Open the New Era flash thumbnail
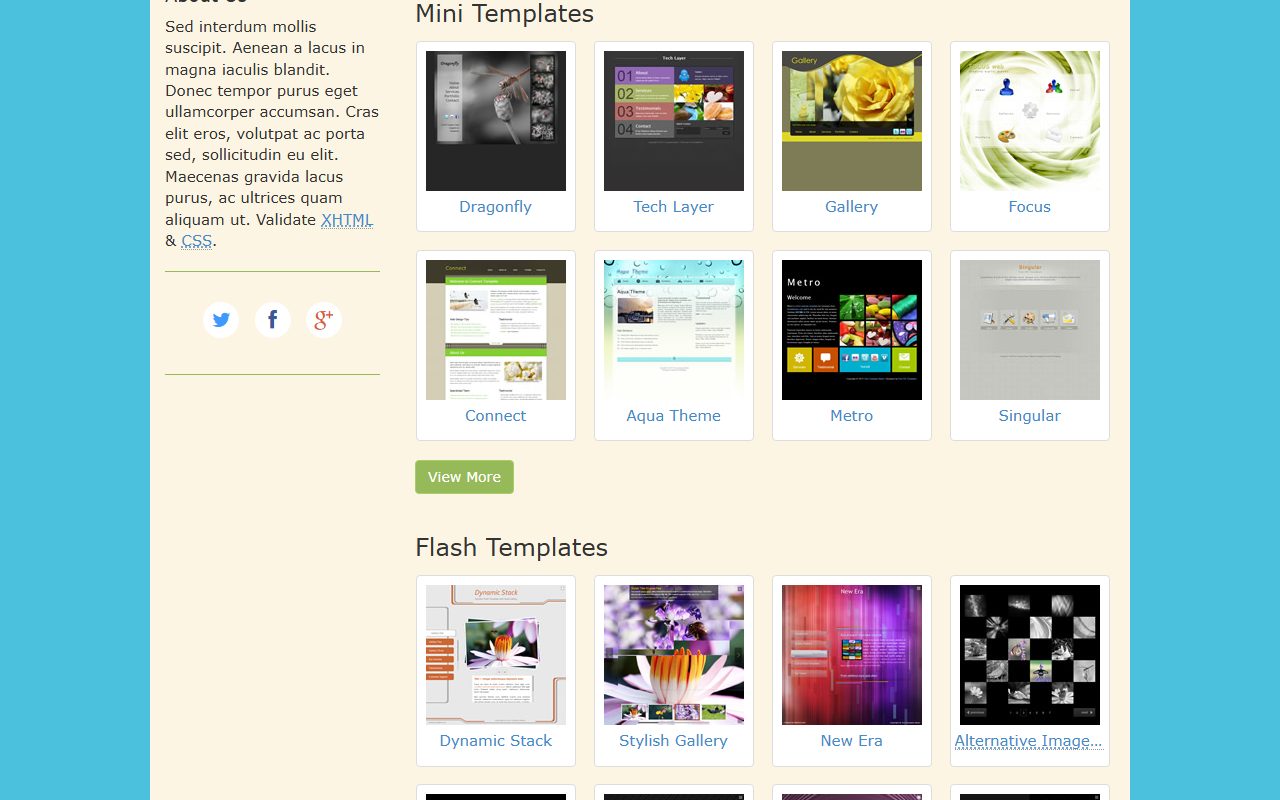Screen dimensions: 1280x800 [852, 655]
